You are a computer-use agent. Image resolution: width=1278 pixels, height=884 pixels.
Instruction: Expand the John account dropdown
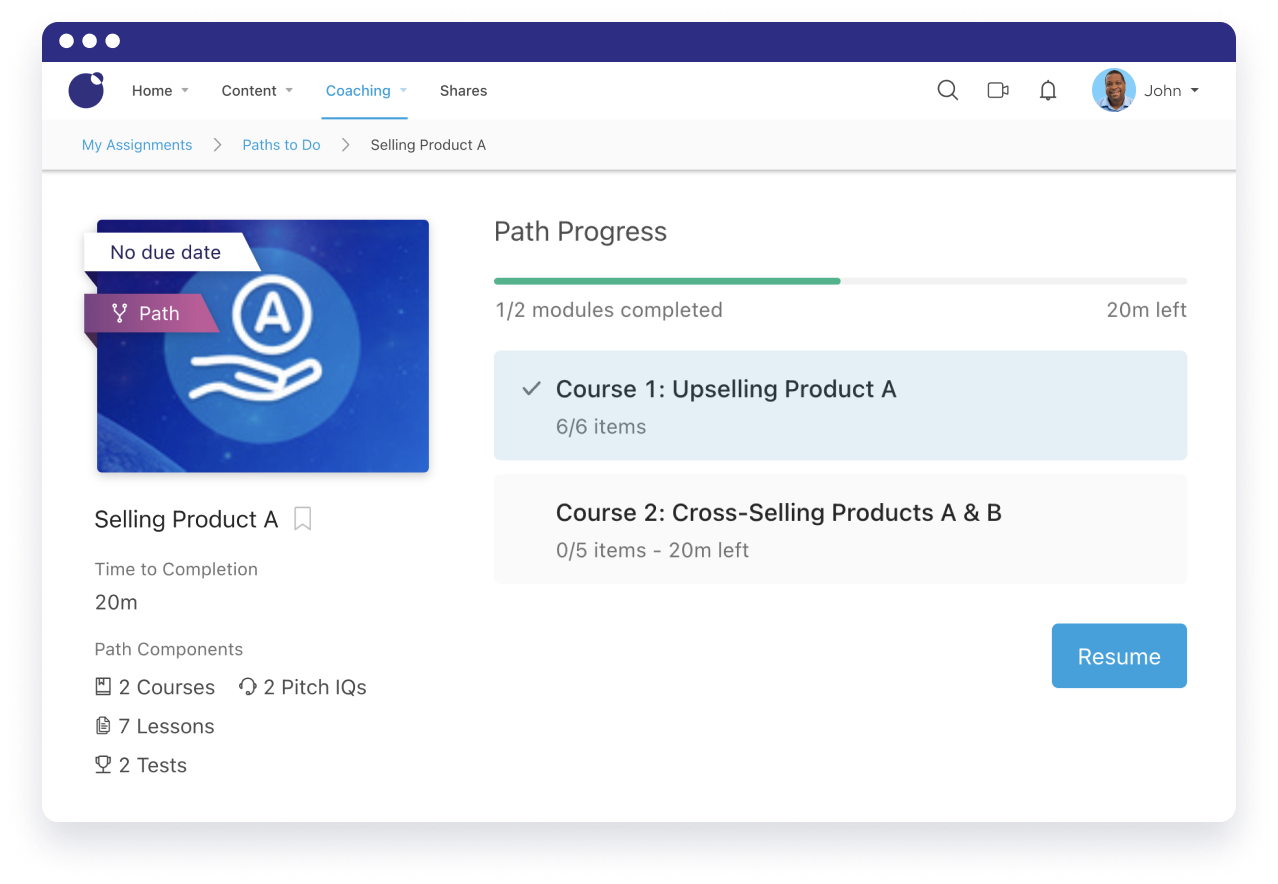[1170, 90]
